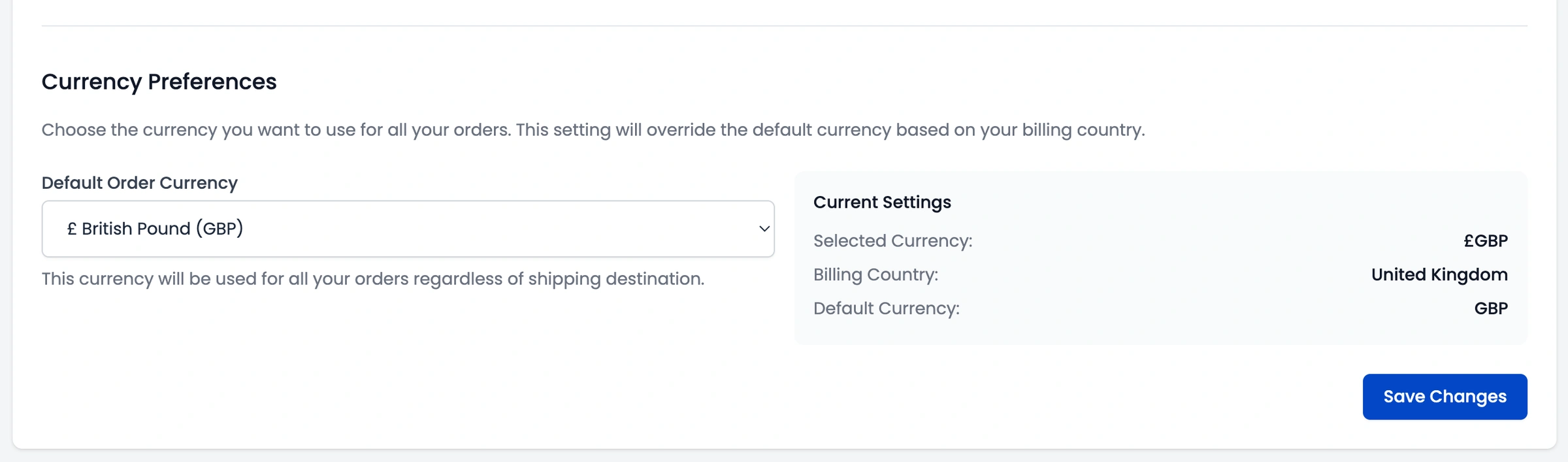
Task: Click the Billing Country label
Action: (875, 274)
